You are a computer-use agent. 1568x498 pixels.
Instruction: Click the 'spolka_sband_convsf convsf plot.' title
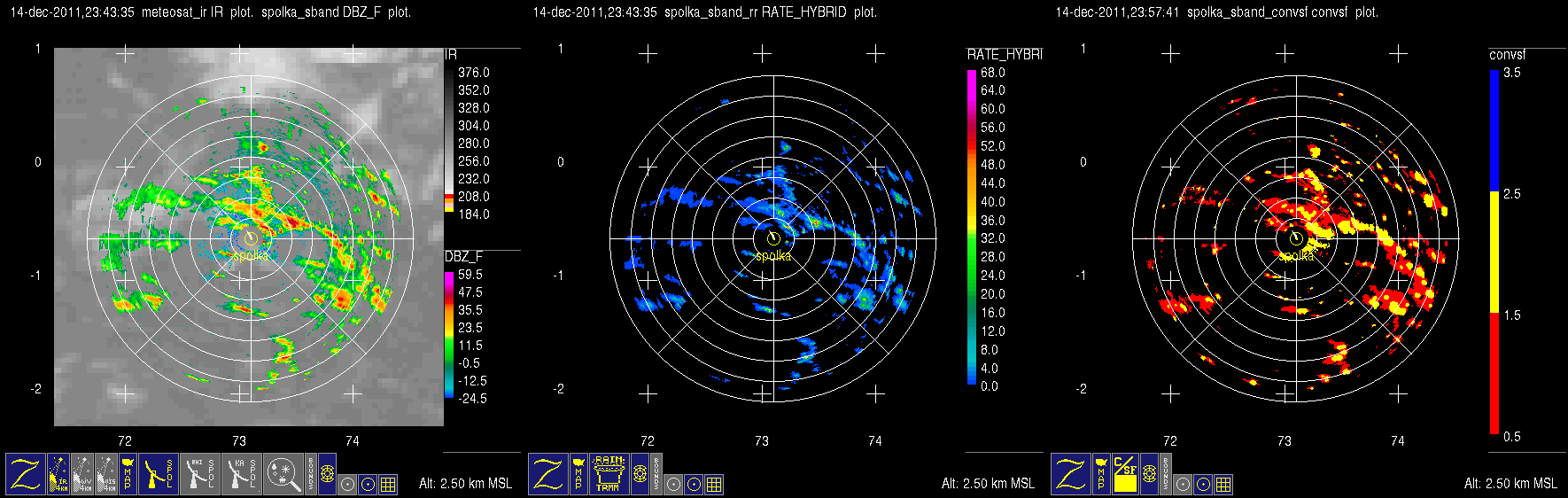(1283, 12)
